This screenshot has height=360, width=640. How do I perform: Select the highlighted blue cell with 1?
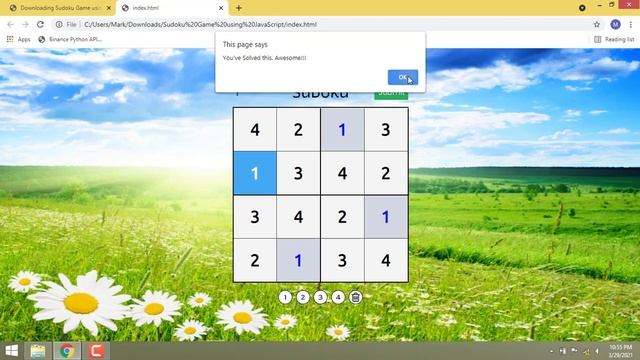255,173
